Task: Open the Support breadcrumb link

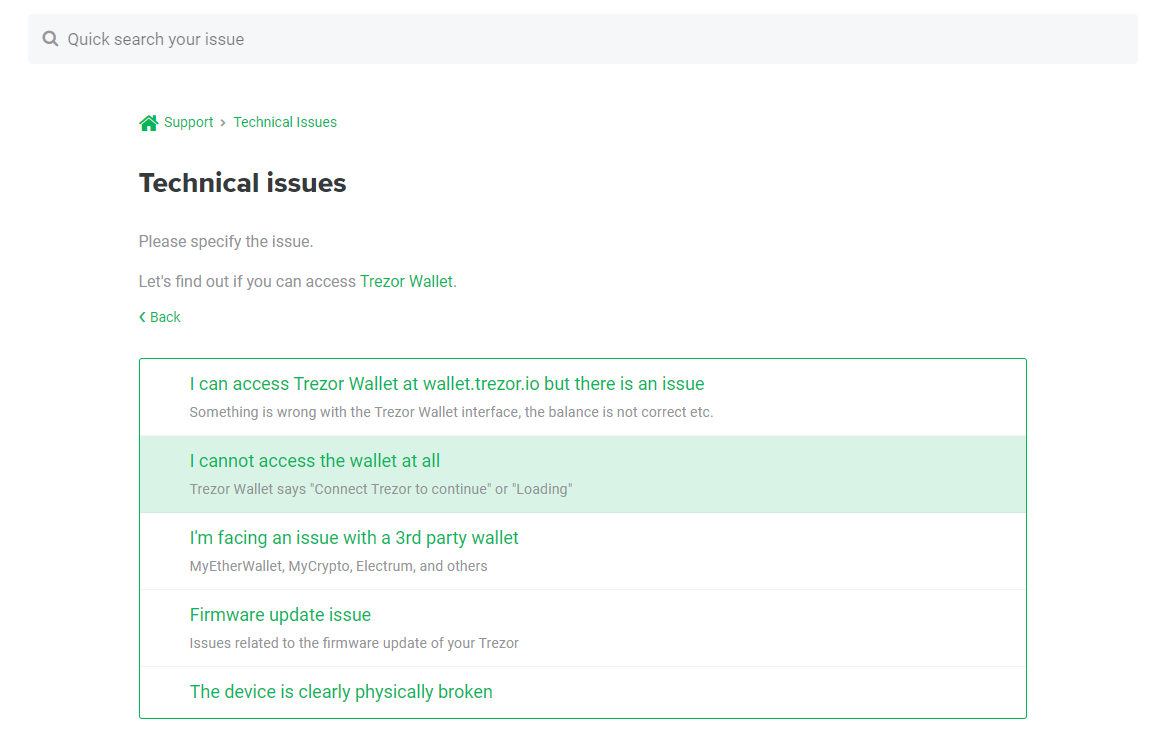Action: click(188, 122)
